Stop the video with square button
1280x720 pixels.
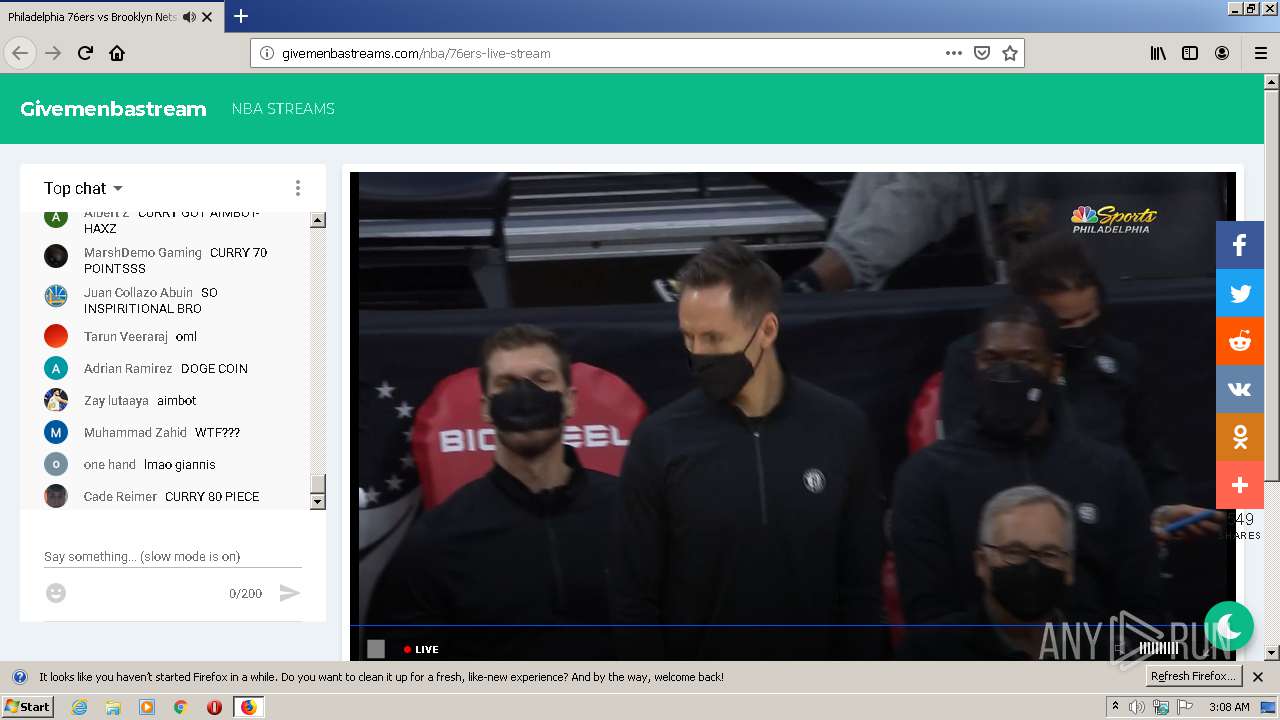click(376, 649)
